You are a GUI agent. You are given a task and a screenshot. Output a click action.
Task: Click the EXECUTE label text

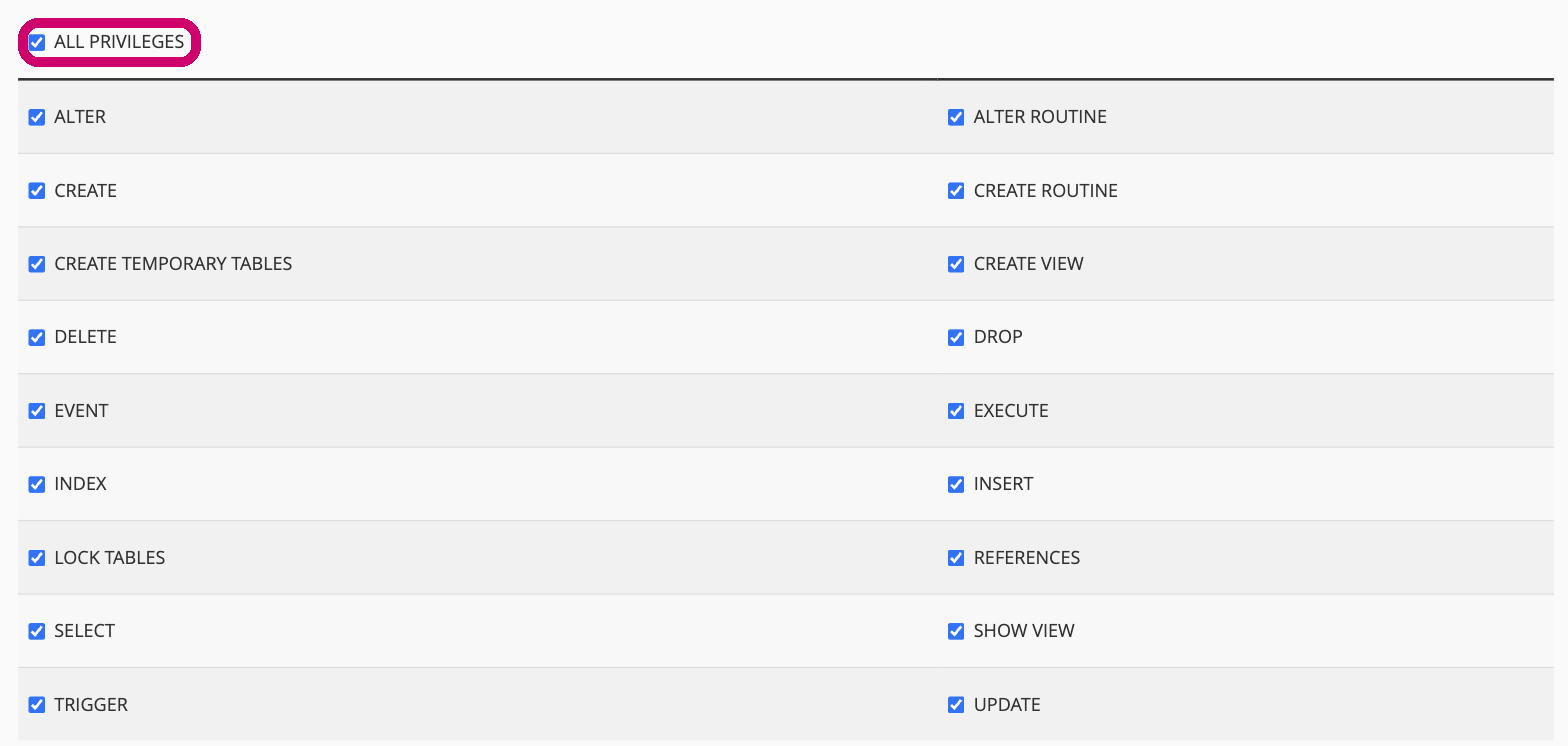point(1011,411)
